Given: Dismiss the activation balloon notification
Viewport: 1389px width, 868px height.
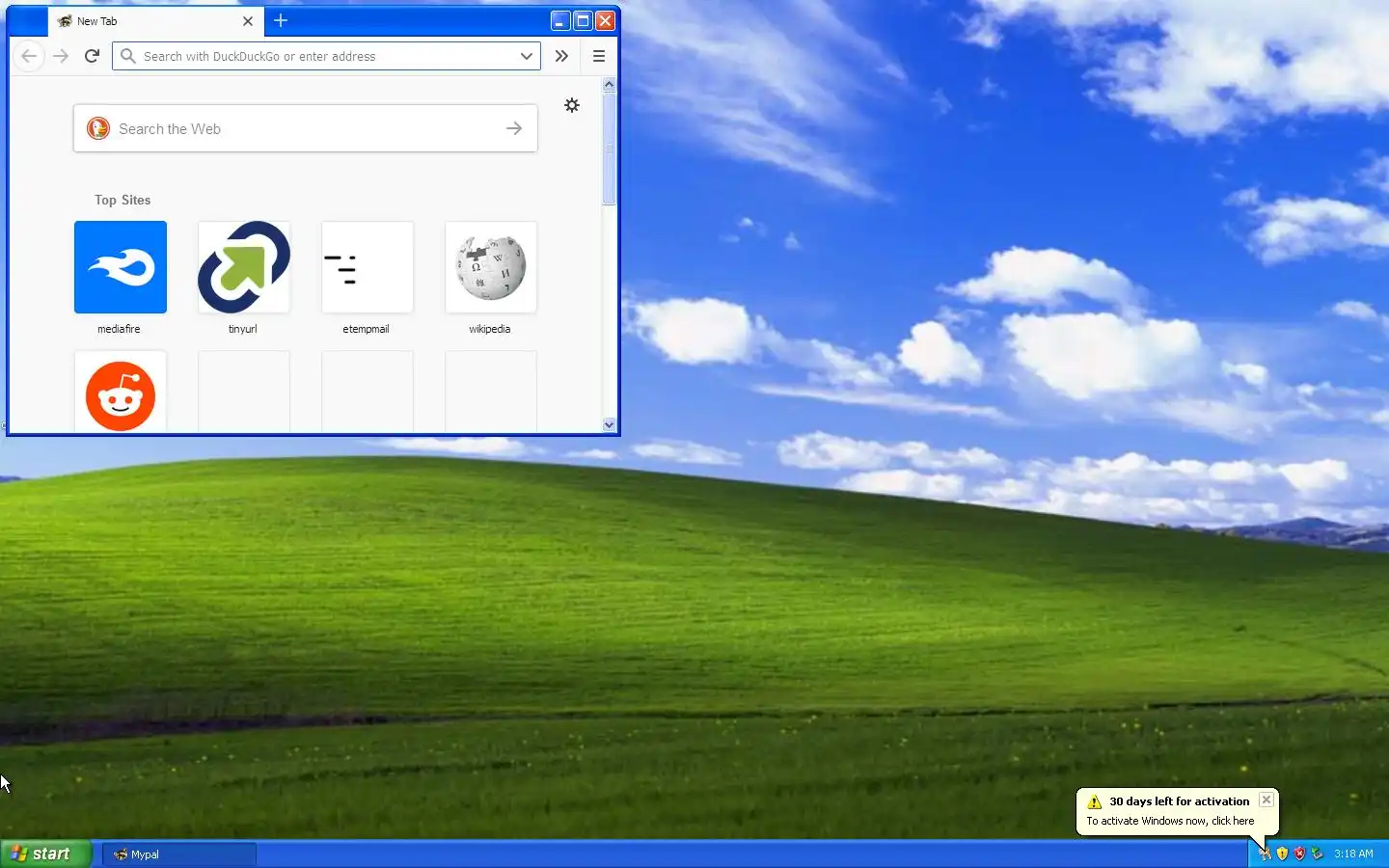Looking at the screenshot, I should pos(1266,800).
